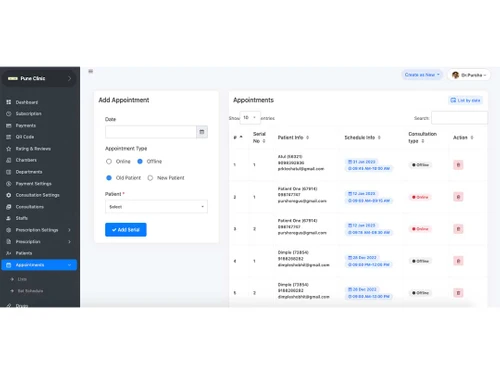Expand the Prescription submenu arrow
This screenshot has width=500, height=375.
pyautogui.click(x=69, y=242)
